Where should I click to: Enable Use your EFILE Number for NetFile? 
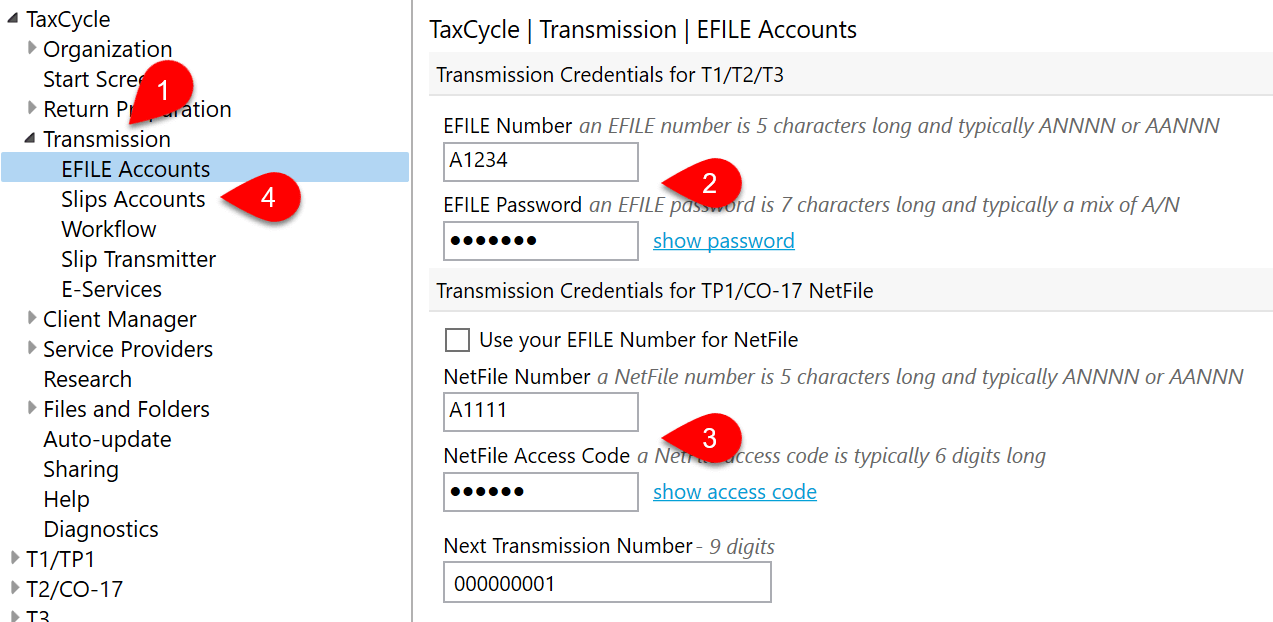click(x=457, y=340)
